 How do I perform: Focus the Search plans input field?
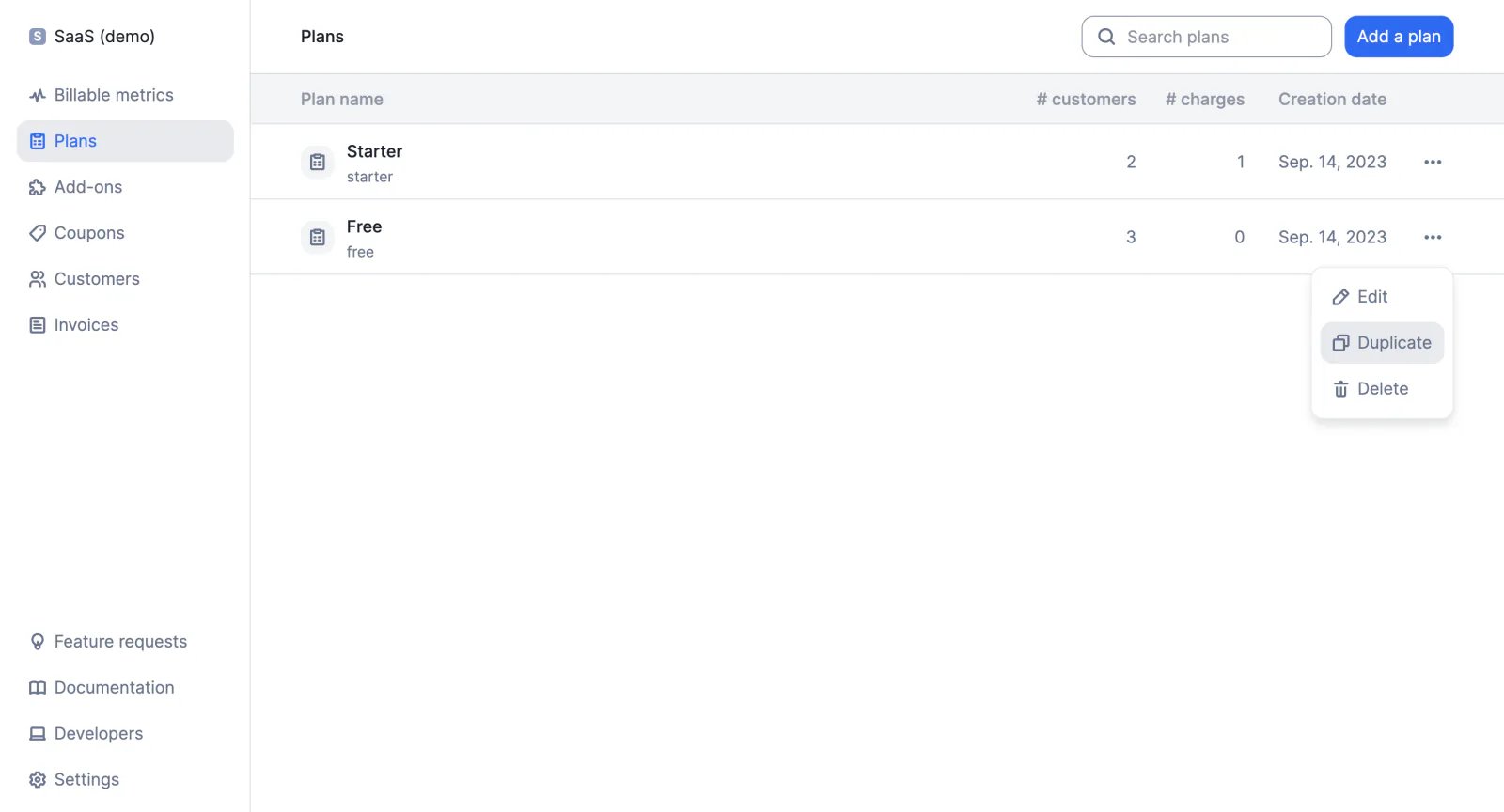1207,37
